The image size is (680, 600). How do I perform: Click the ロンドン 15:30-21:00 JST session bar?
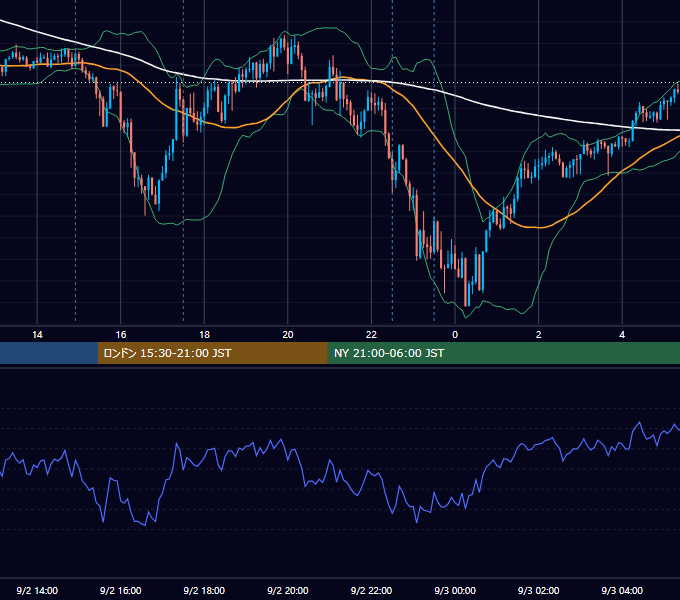(x=212, y=353)
